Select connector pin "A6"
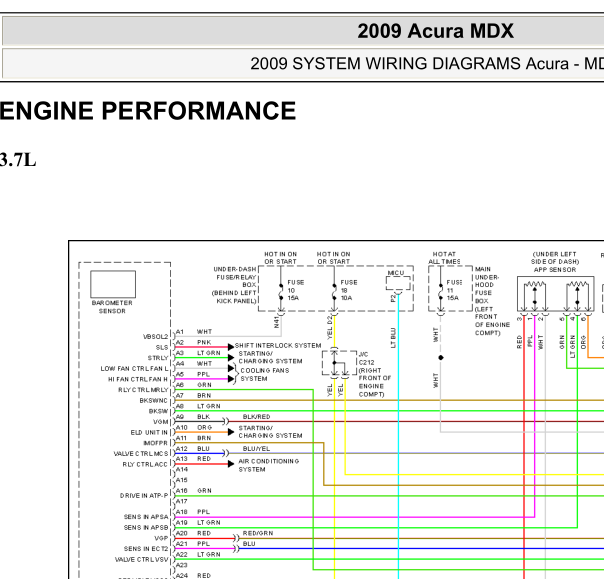604x579 pixels. pos(180,384)
